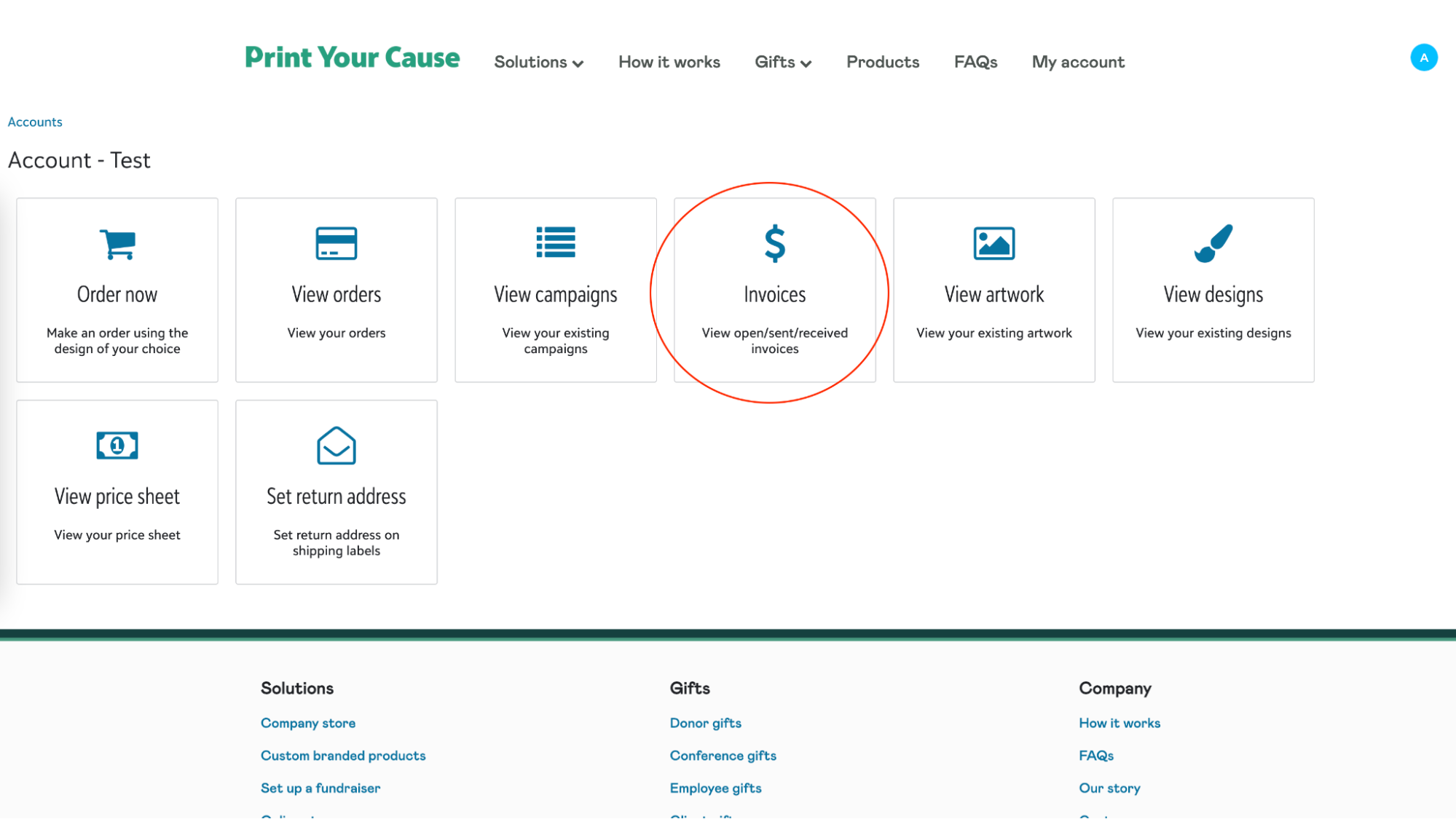The height and width of the screenshot is (819, 1456).
Task: Click the footer 'Solutions' heading
Action: click(x=297, y=688)
